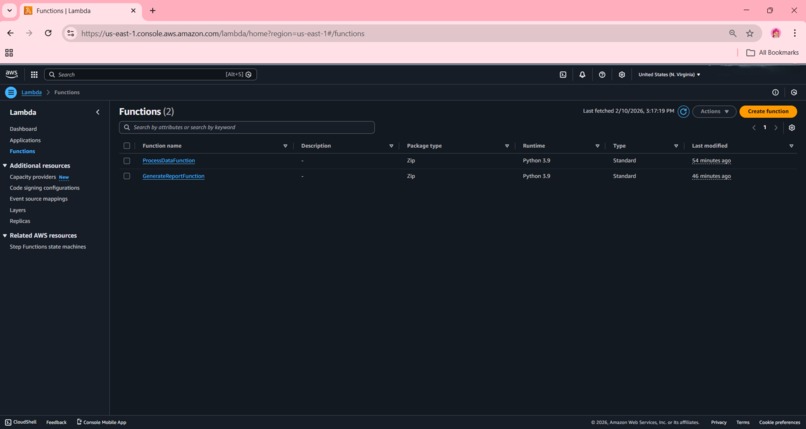Focus the functions search by attributes field

[x=247, y=127]
